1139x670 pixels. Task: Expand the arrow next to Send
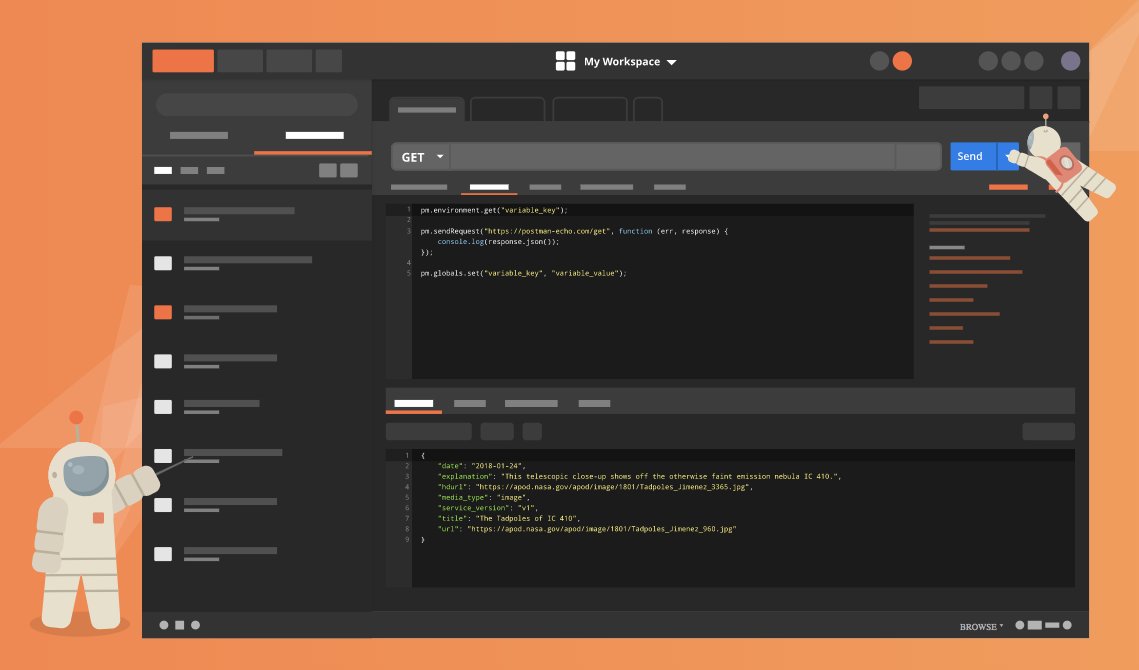1008,156
